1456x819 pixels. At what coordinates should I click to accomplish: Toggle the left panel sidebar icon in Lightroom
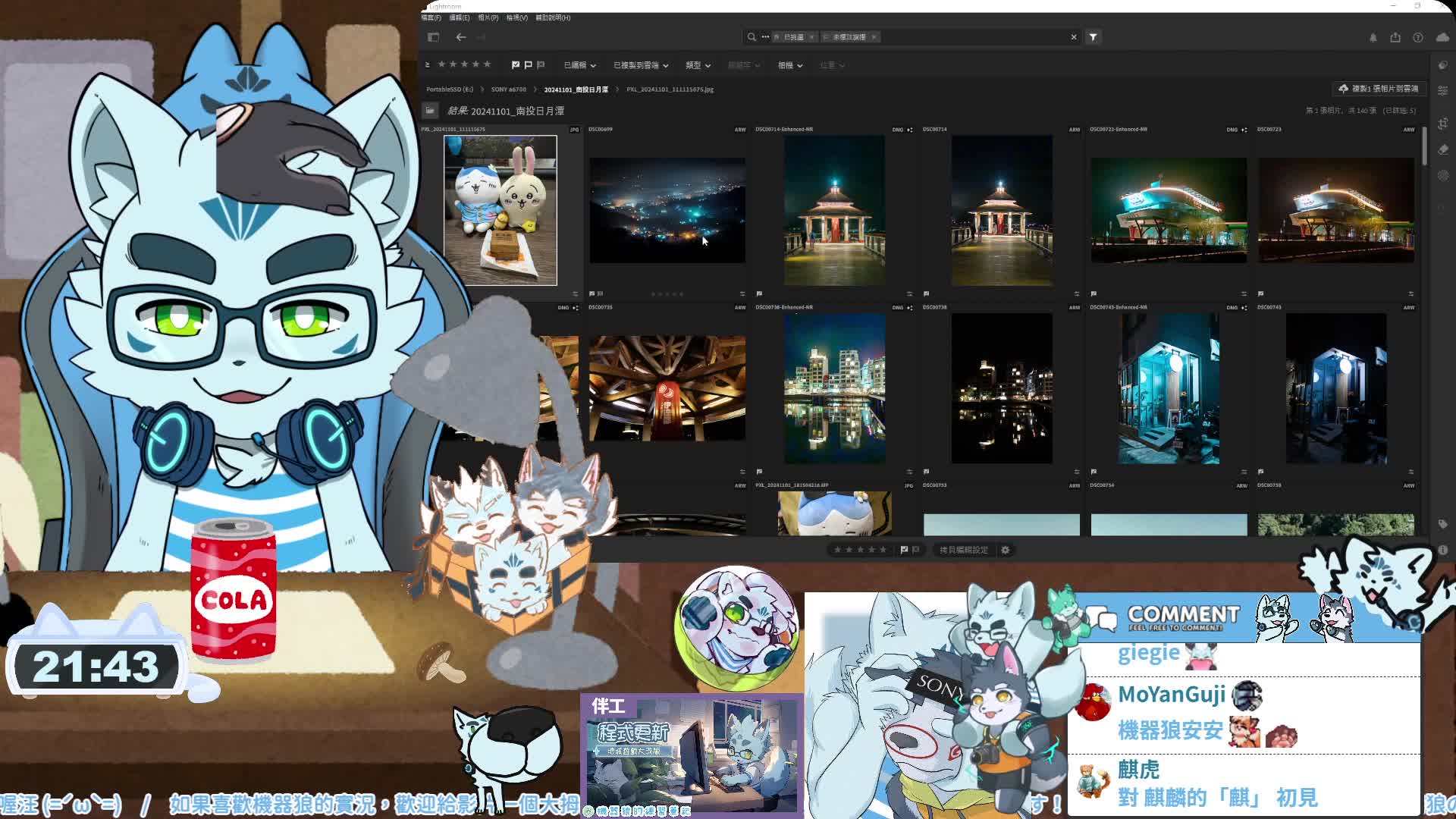coord(433,37)
